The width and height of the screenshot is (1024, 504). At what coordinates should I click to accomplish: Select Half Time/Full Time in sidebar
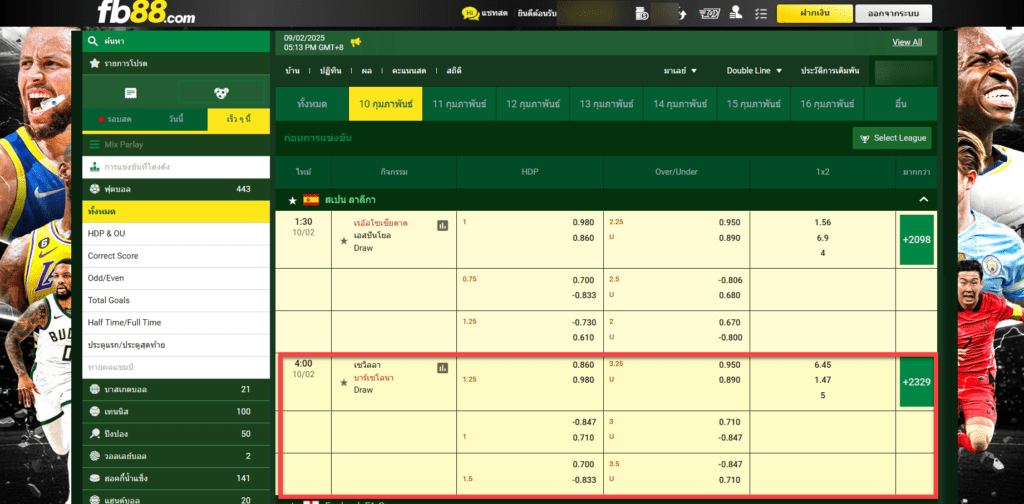click(x=176, y=323)
